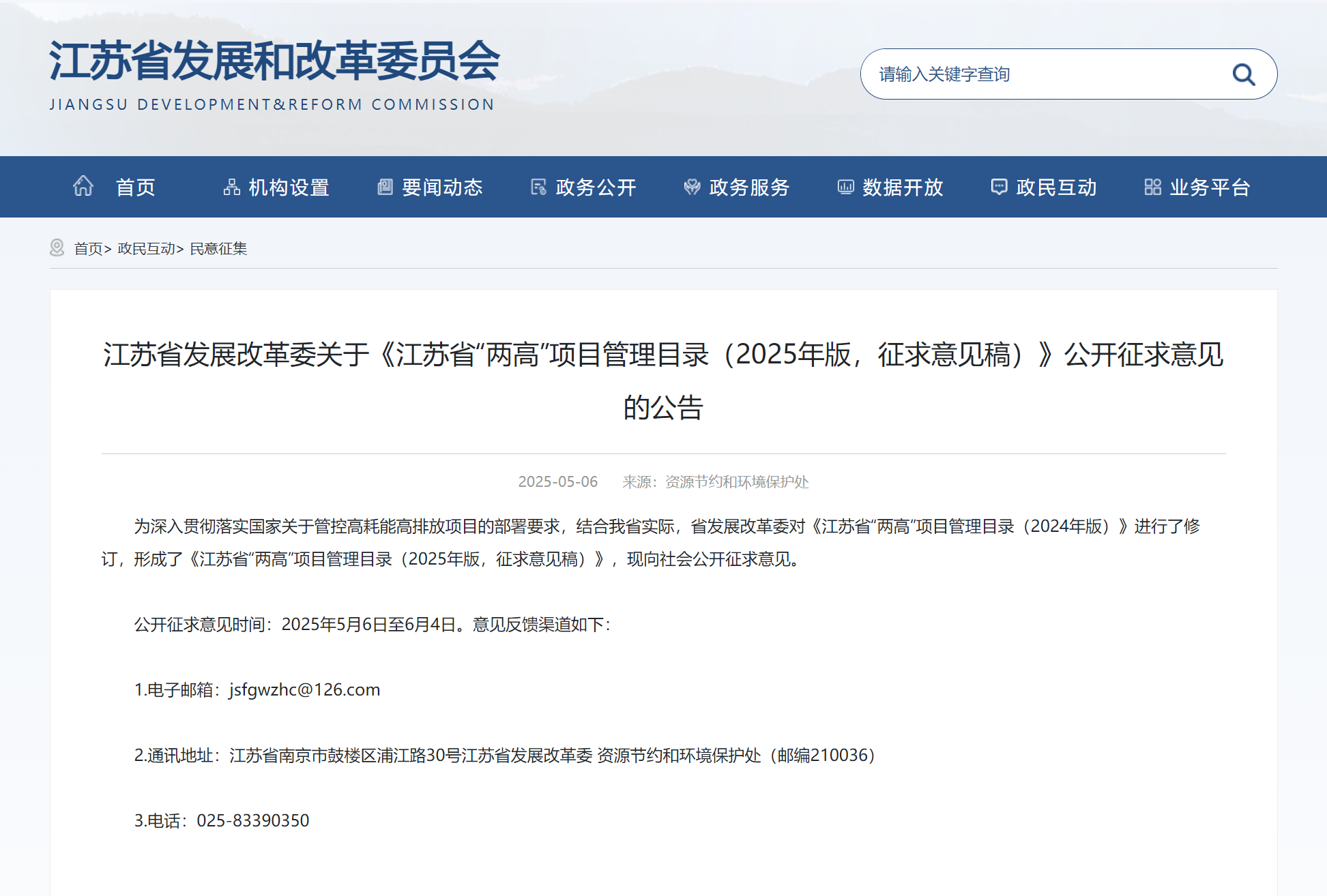Click the publish date 2025-05-06
This screenshot has width=1327, height=896.
click(x=557, y=482)
